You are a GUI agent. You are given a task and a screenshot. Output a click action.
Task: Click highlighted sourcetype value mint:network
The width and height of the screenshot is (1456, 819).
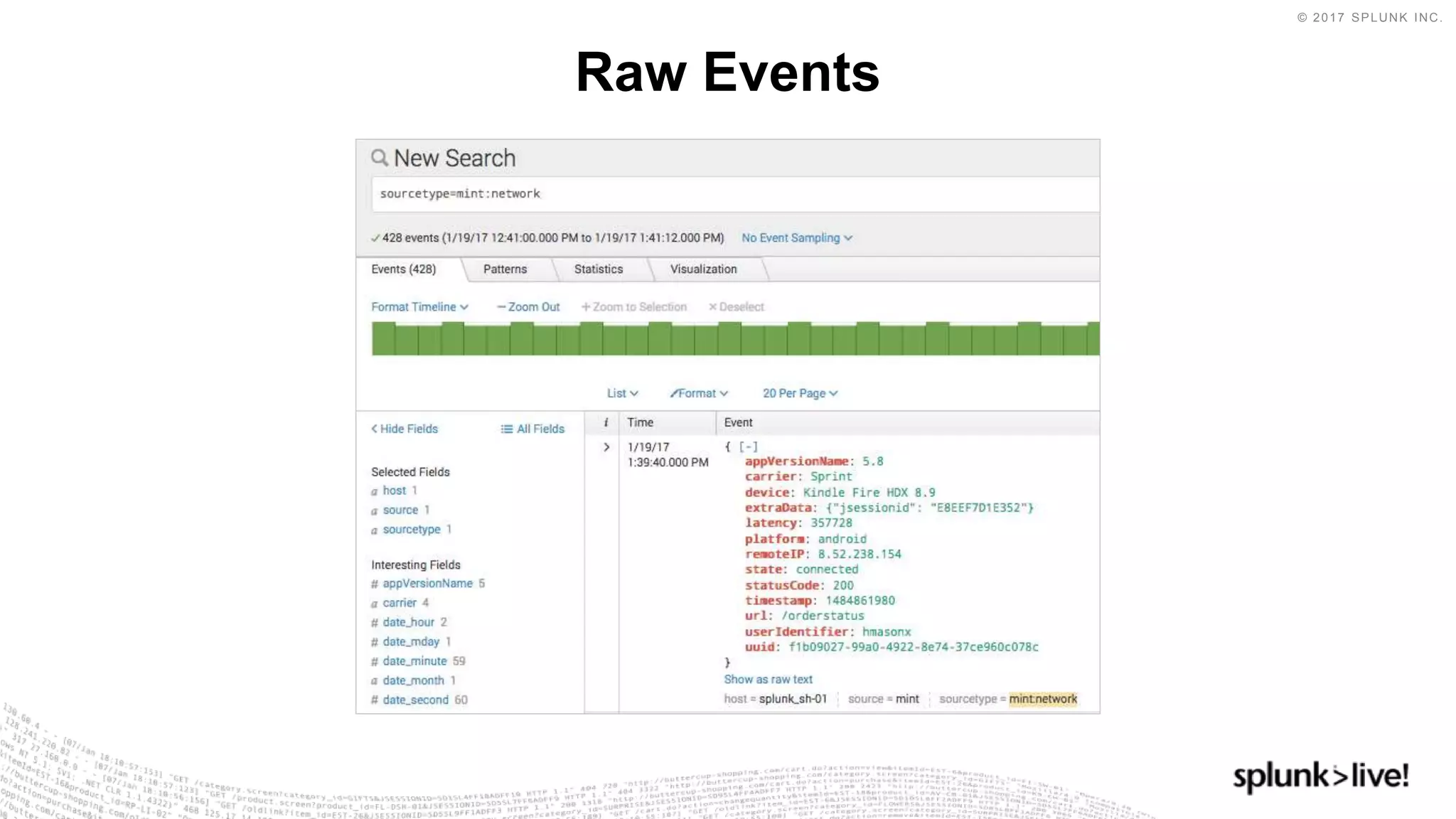click(1043, 699)
